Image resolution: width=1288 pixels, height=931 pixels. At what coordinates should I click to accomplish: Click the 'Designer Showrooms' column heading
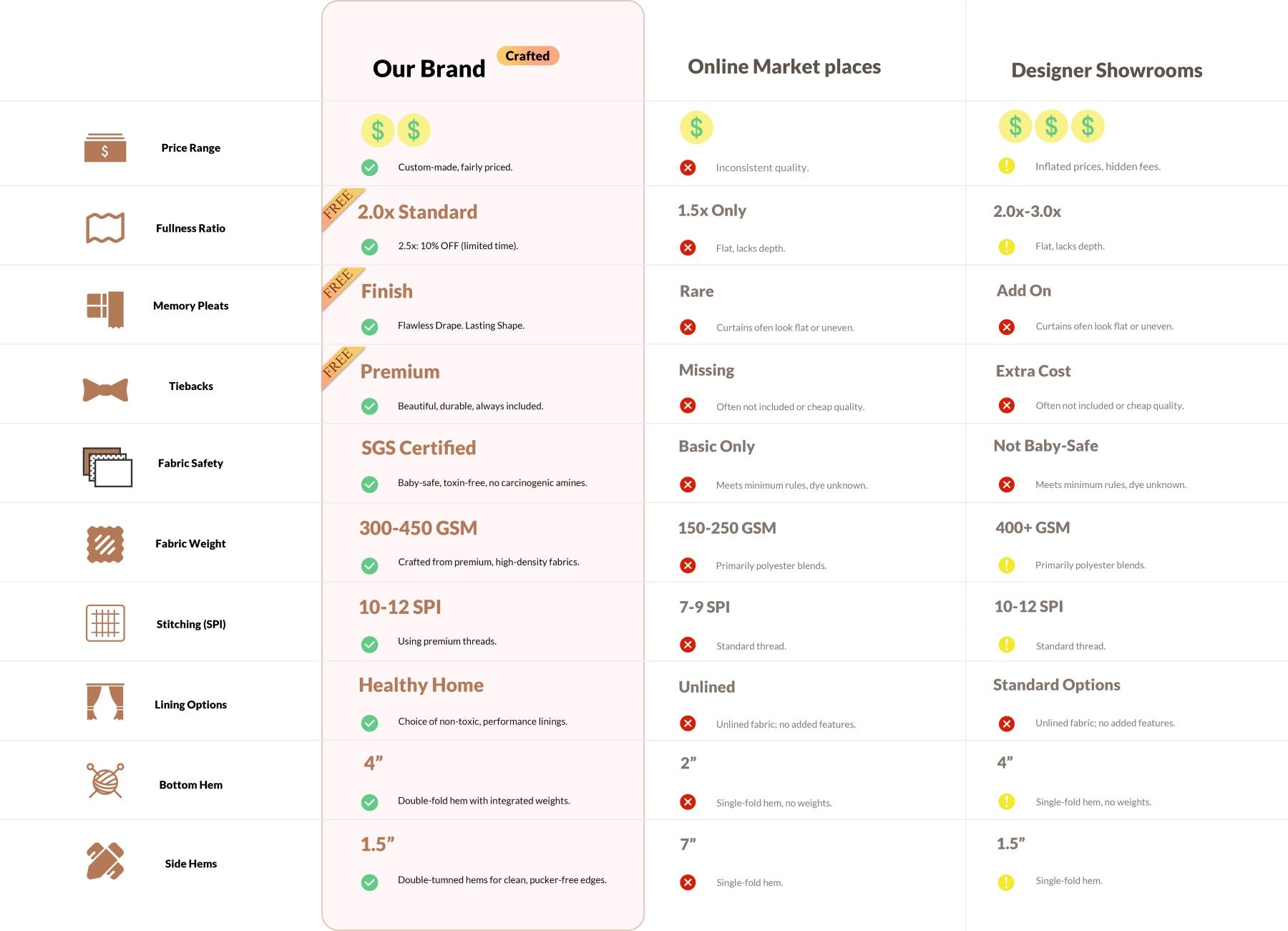(1106, 70)
